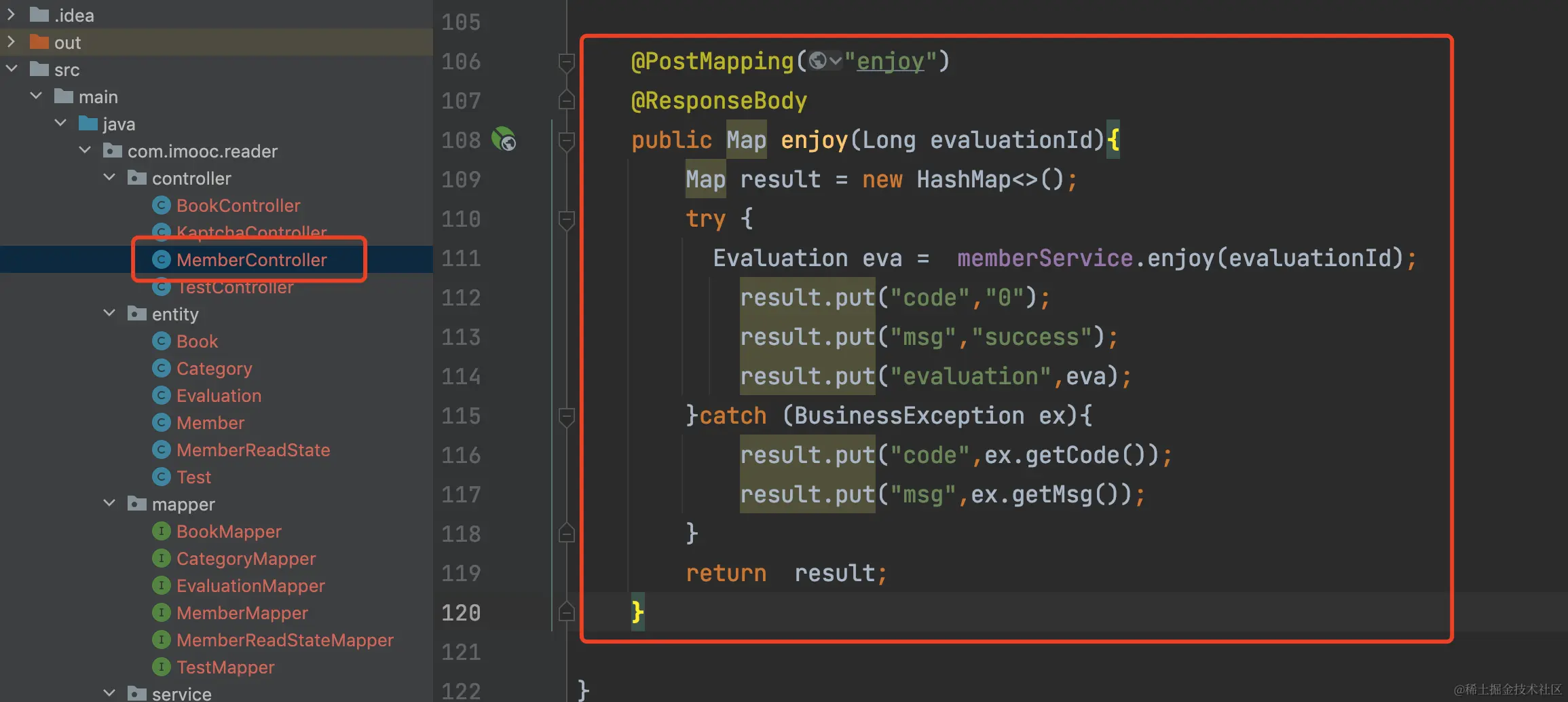Click the interface icon beside MemberReadStateMapper
1568x702 pixels.
161,640
